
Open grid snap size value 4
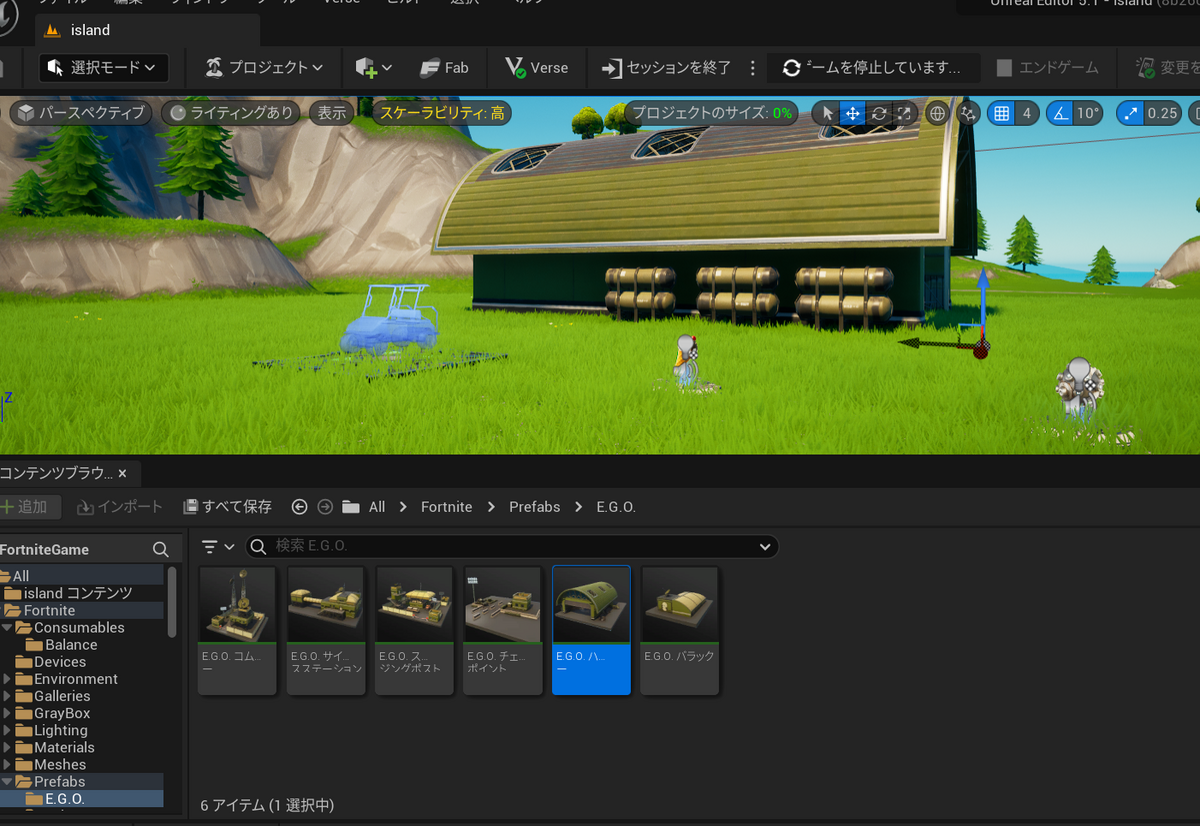click(x=1026, y=113)
